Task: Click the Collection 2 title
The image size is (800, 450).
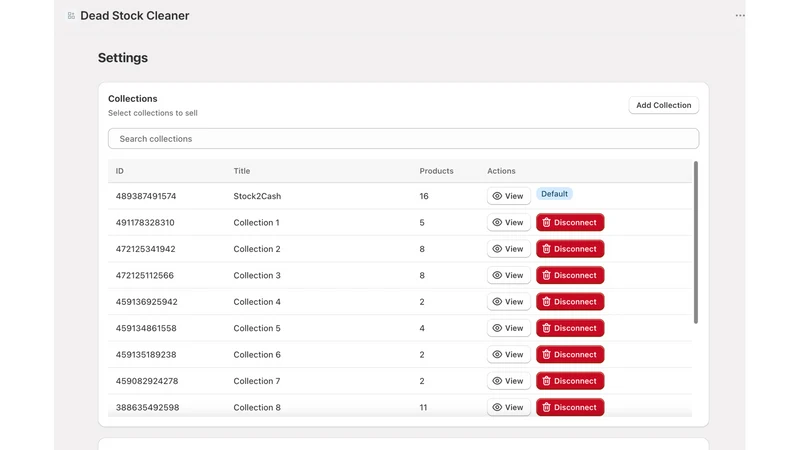Action: click(257, 249)
